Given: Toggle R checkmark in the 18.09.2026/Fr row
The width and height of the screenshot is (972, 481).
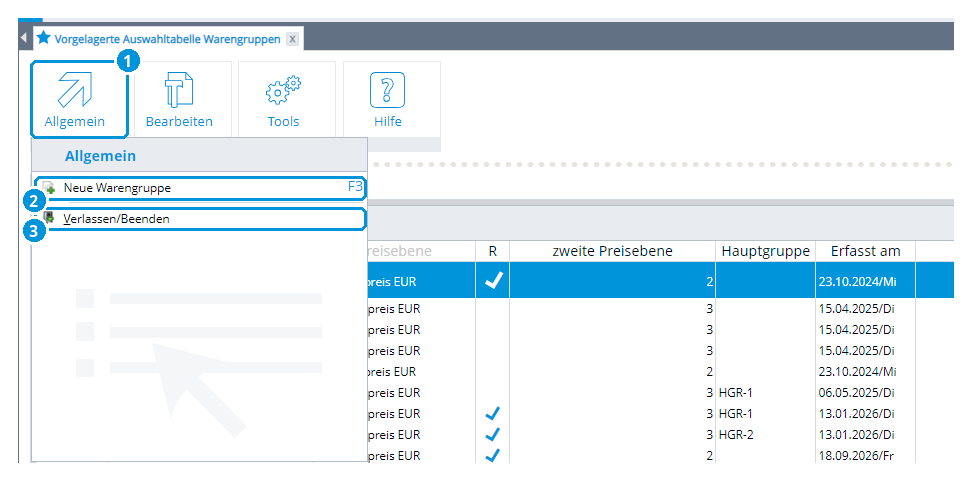Looking at the screenshot, I should pos(493,456).
